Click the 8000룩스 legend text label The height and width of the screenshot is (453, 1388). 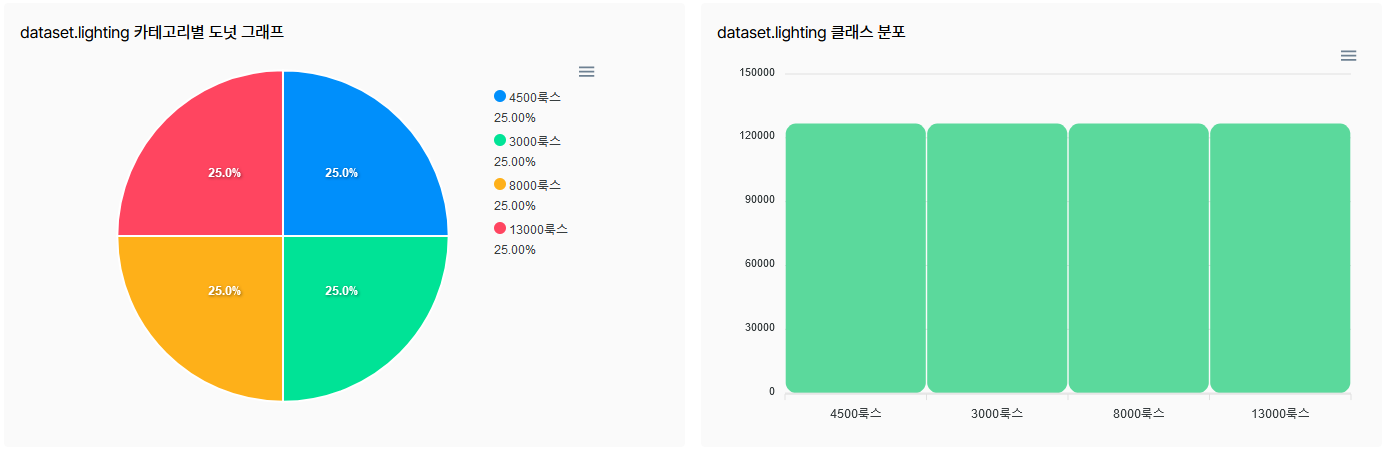click(535, 185)
